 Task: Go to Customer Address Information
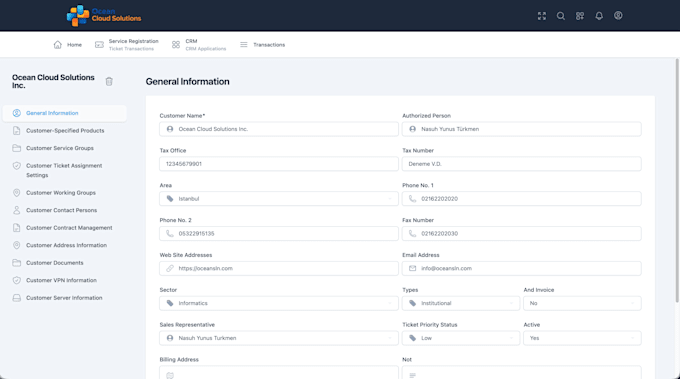click(65, 245)
